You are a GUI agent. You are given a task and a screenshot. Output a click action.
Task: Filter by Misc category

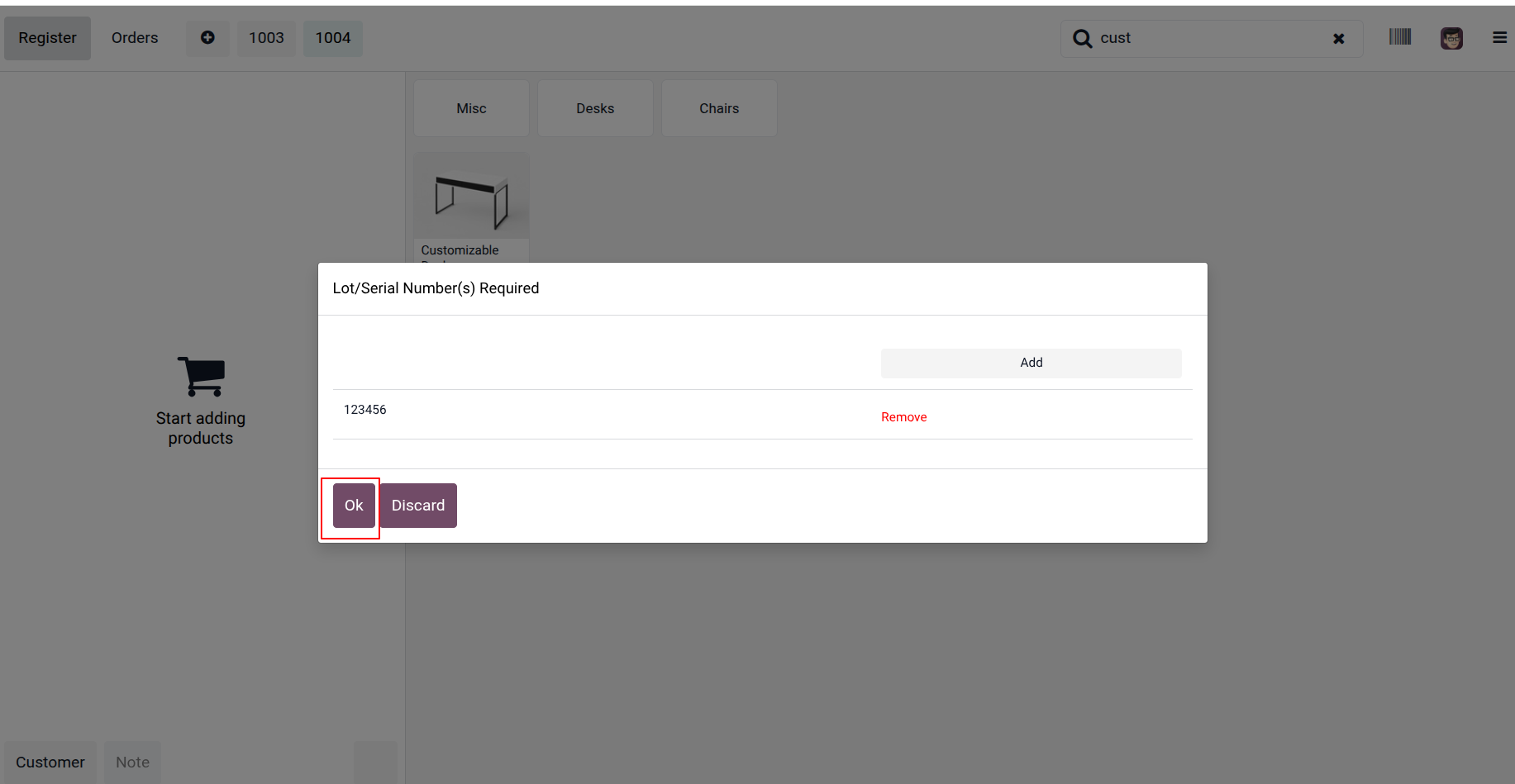click(x=471, y=108)
